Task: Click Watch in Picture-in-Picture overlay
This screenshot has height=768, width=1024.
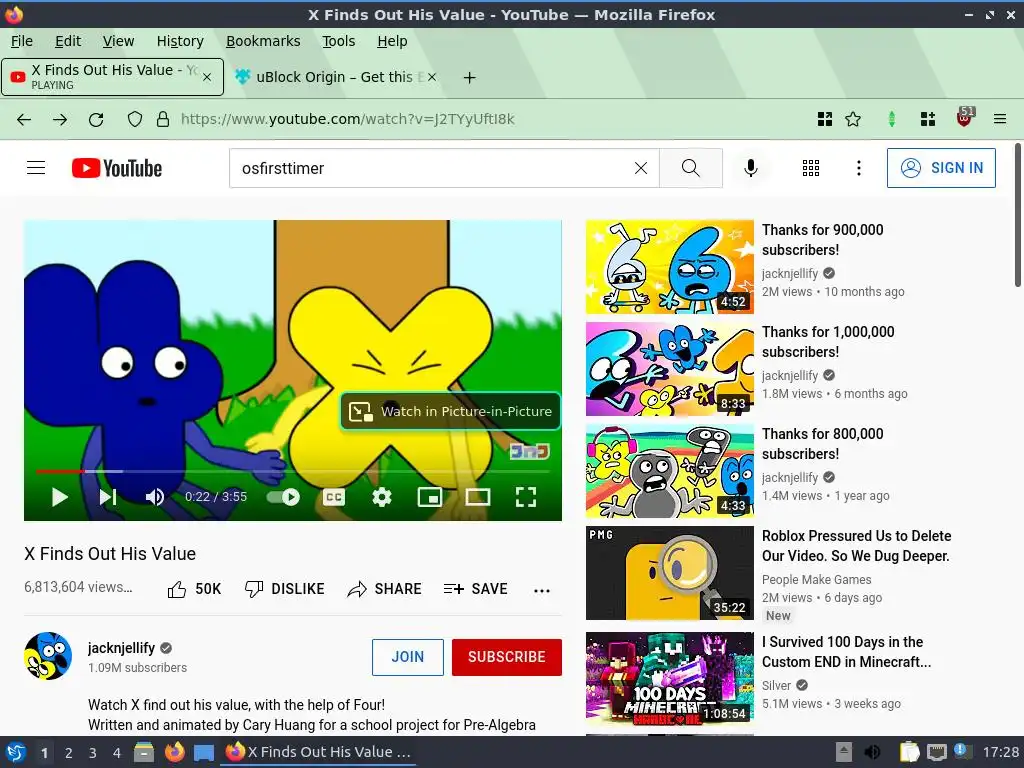Action: [450, 411]
